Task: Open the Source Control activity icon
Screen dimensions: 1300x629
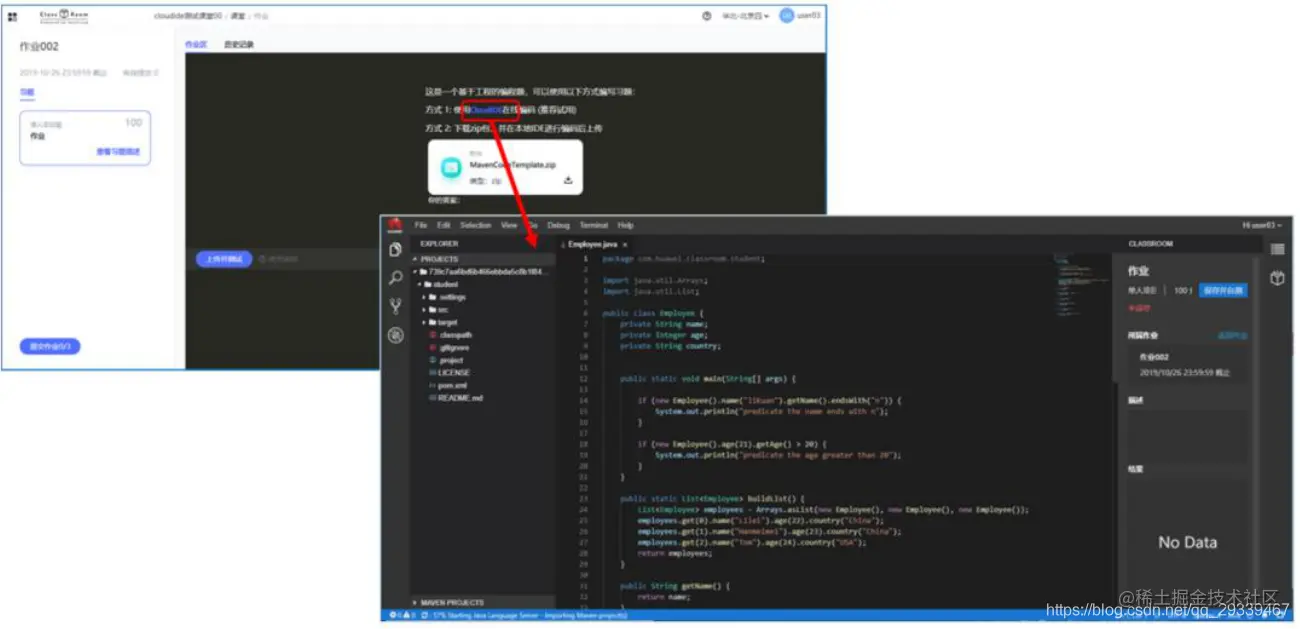Action: click(x=396, y=306)
